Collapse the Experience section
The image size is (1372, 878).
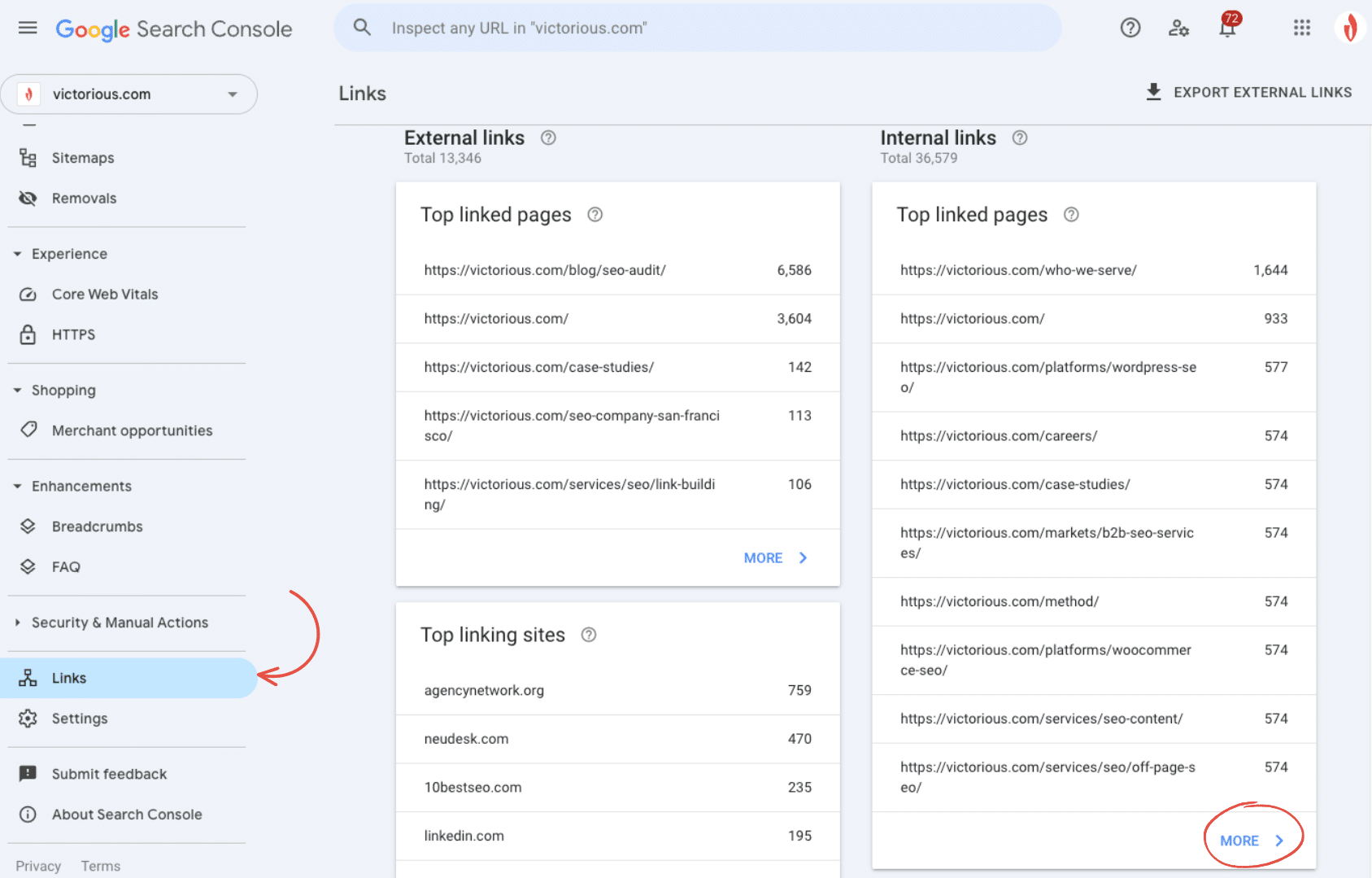tap(17, 254)
